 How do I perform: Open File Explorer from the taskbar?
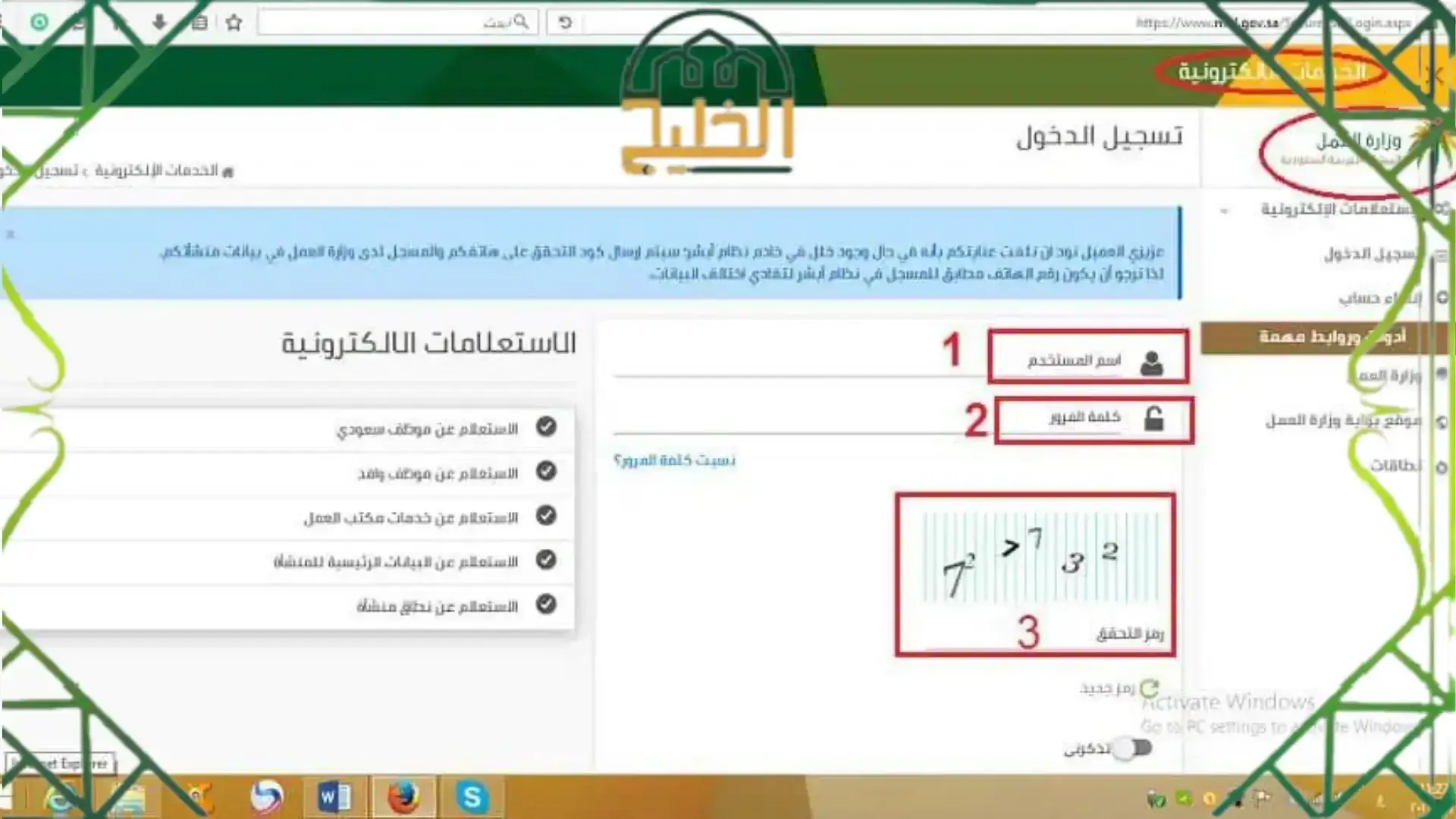point(127,800)
